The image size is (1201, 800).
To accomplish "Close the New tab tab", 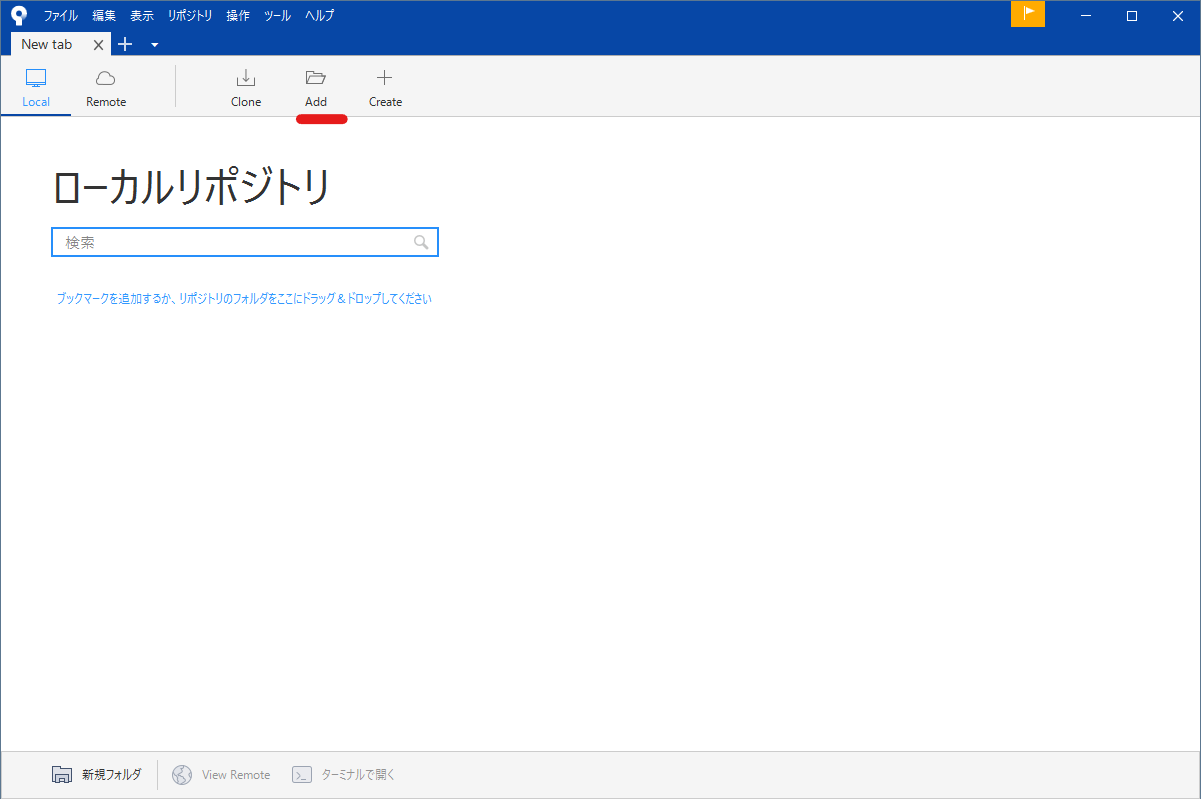I will [98, 45].
